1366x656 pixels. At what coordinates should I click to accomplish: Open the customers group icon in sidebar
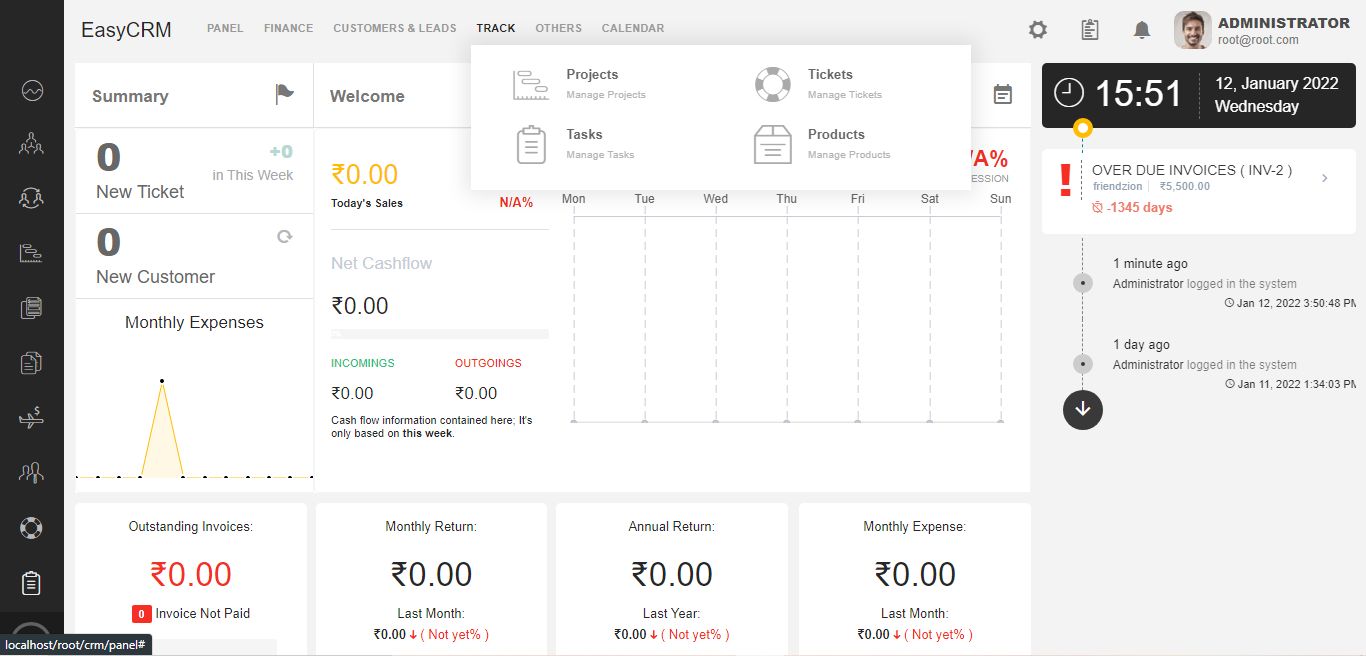[x=32, y=144]
